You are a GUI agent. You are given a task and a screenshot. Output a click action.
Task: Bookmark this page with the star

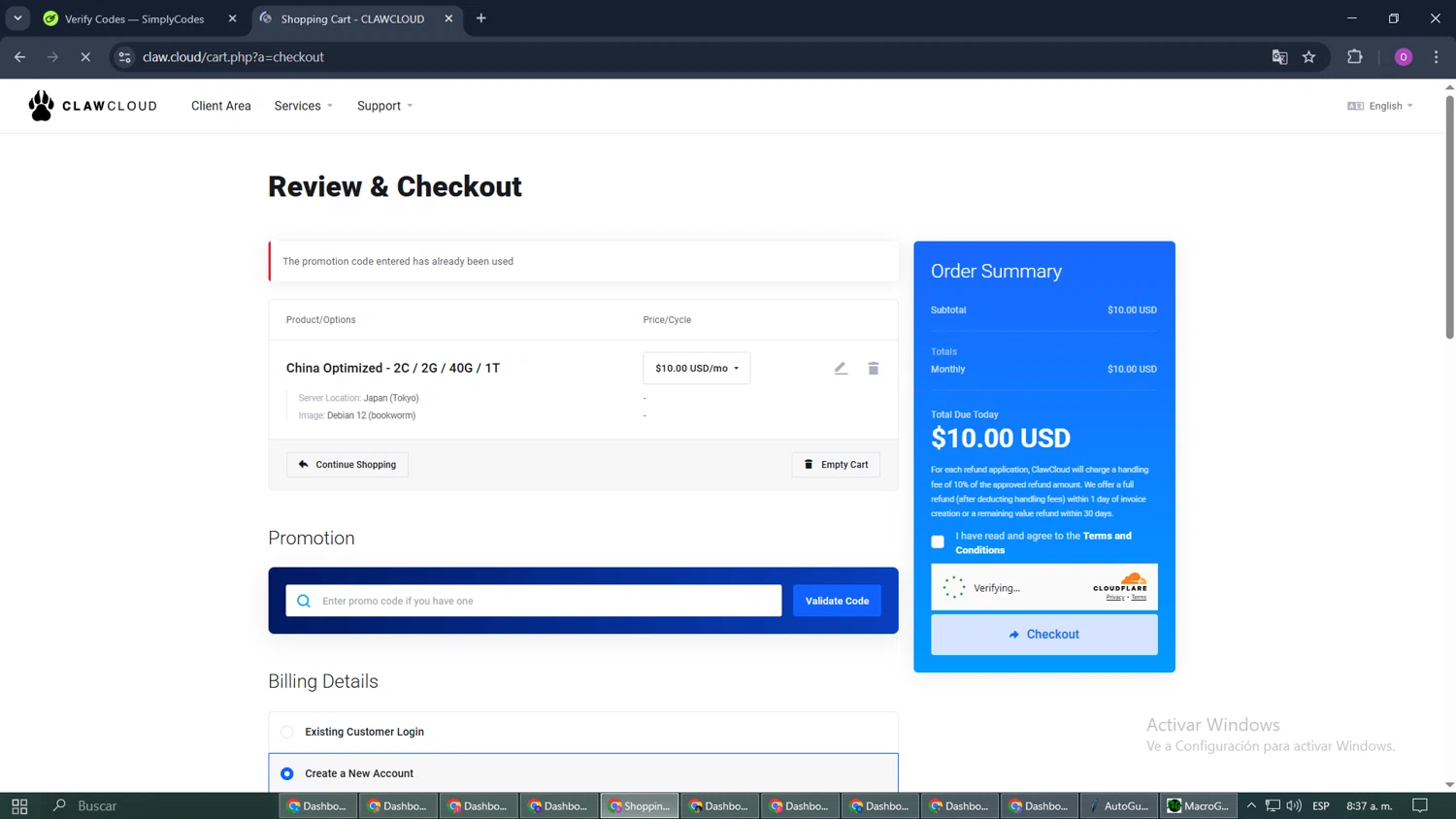1309,57
